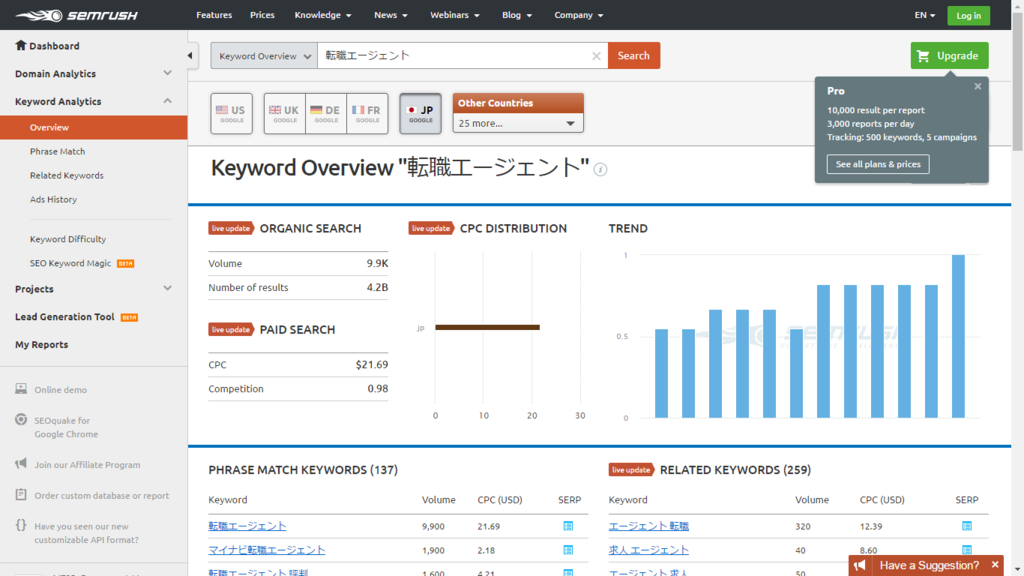The image size is (1024, 576).
Task: Select the JP Google database
Action: [x=420, y=114]
